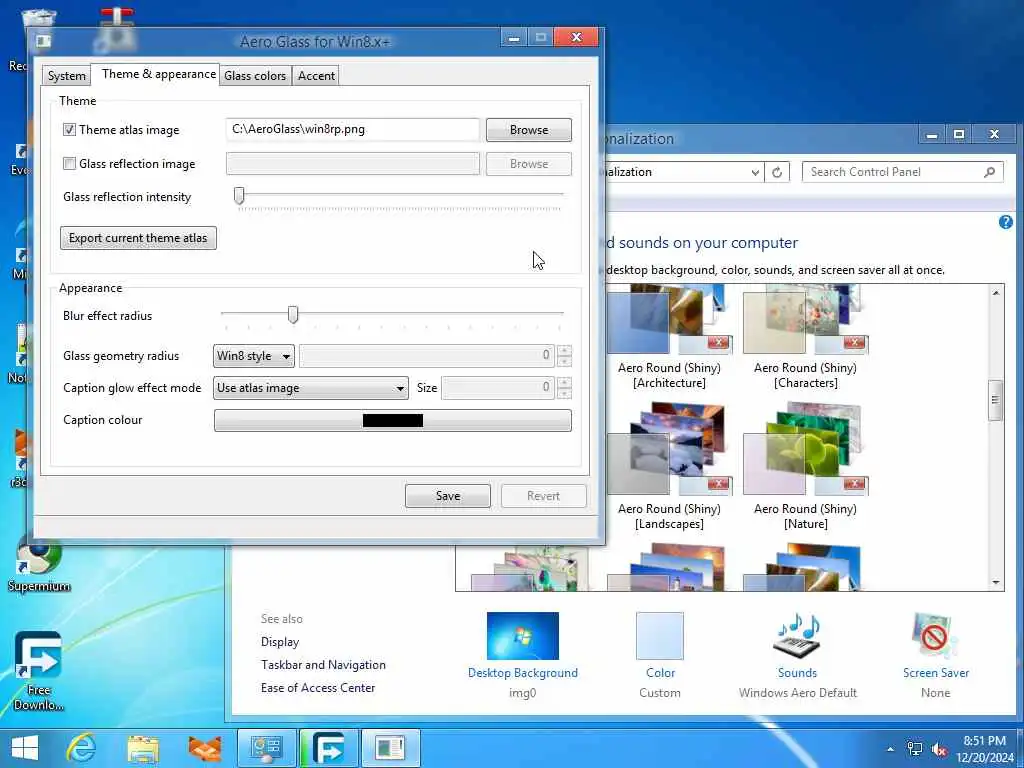The height and width of the screenshot is (768, 1024).
Task: Select Aero Round (Shiny) [Landscapes] theme
Action: (669, 467)
